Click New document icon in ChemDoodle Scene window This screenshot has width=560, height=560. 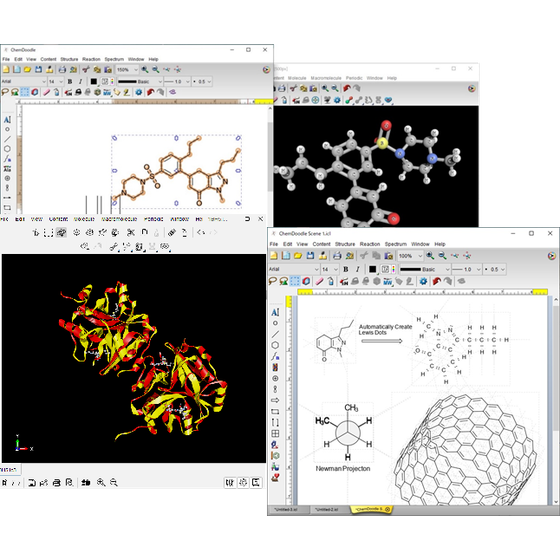(274, 255)
